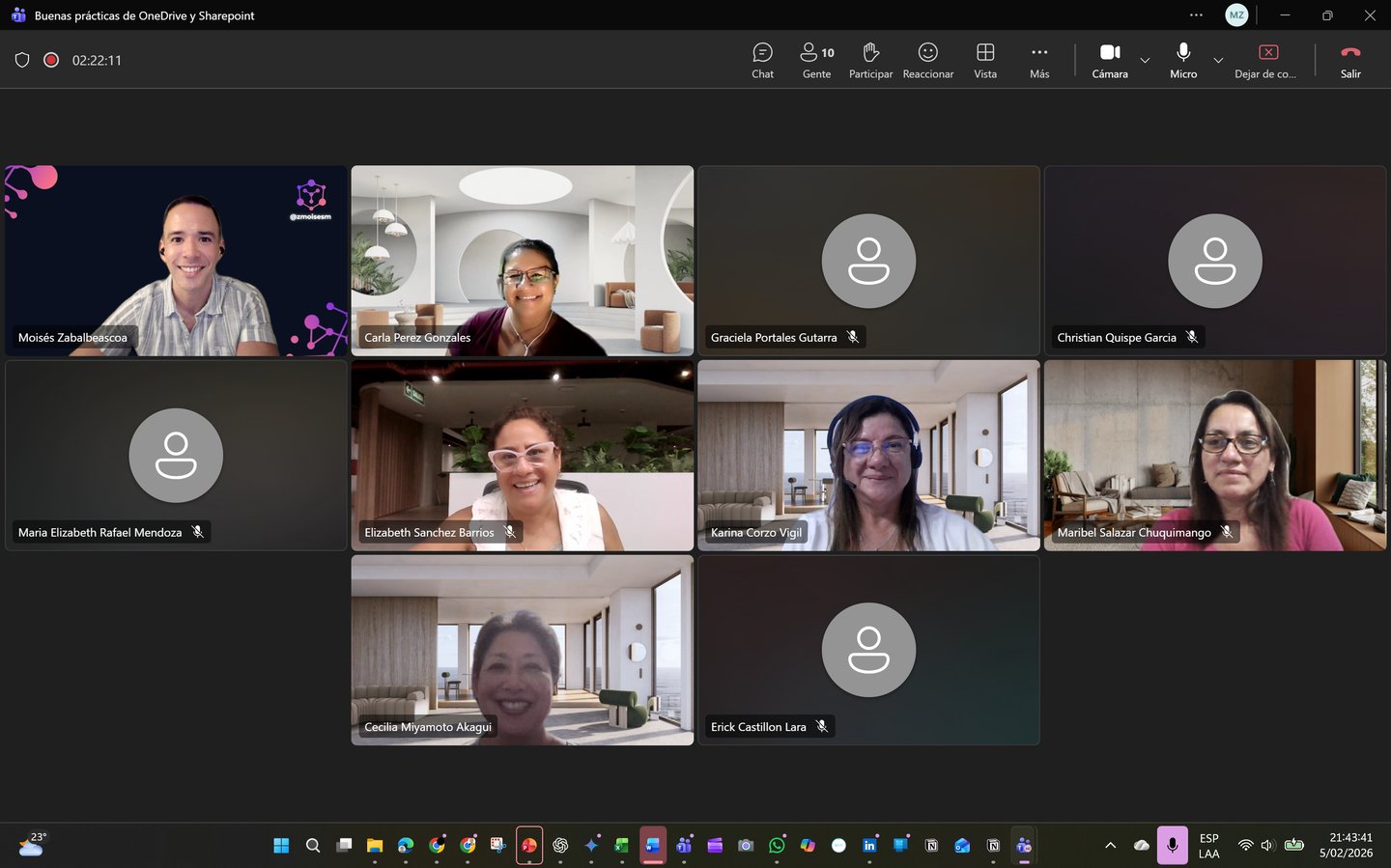Screen dimensions: 1391x868
Task: Click muted mic icon beside Erick Castillon Lara
Action: pyautogui.click(x=822, y=726)
